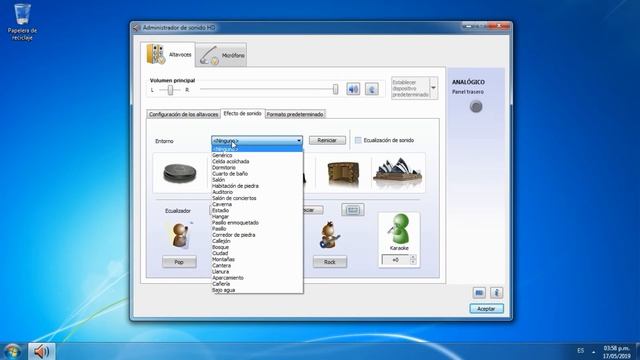This screenshot has width=640, height=360.
Task: Click the Pop singer character icon
Action: (x=180, y=235)
